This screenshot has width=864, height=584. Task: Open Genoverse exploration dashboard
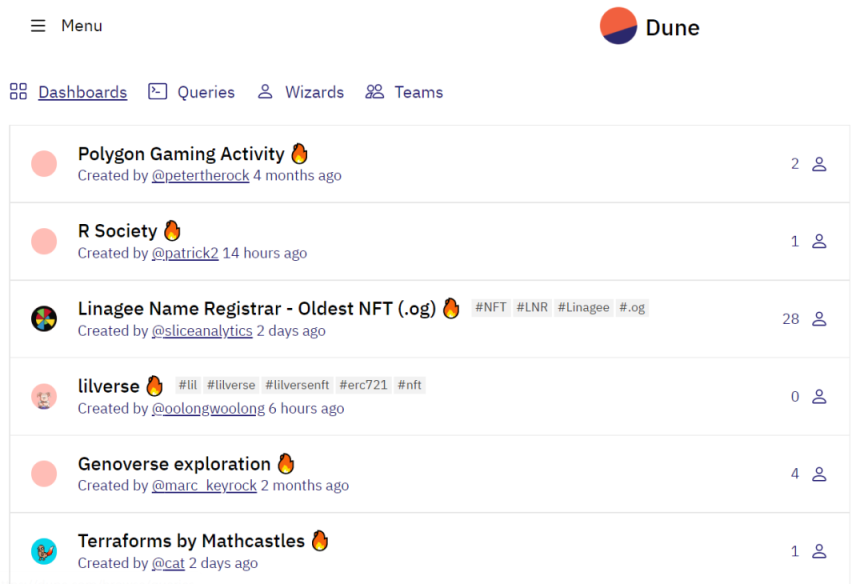(174, 464)
